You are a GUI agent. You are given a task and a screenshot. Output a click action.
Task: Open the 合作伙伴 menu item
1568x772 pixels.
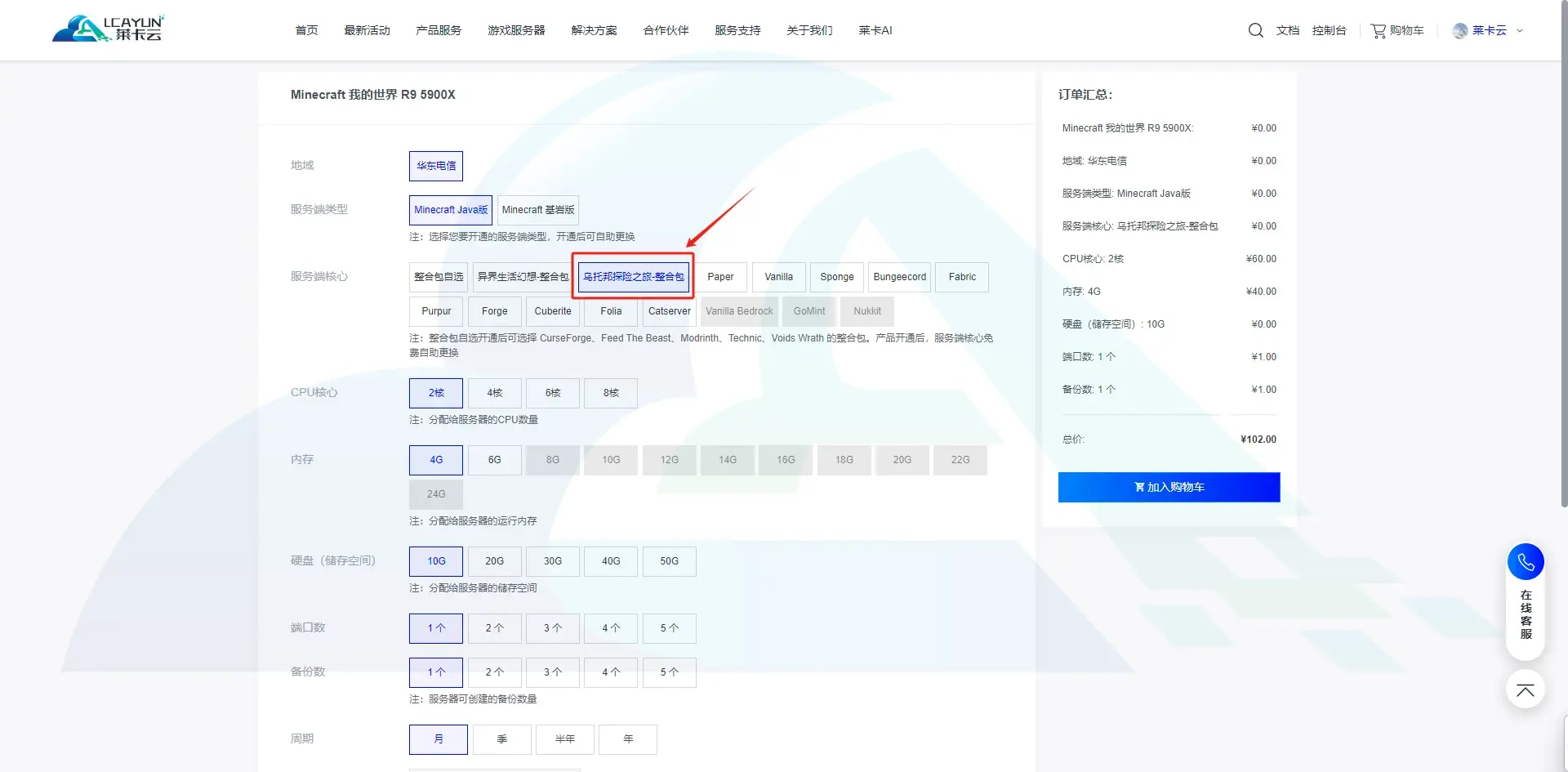666,30
